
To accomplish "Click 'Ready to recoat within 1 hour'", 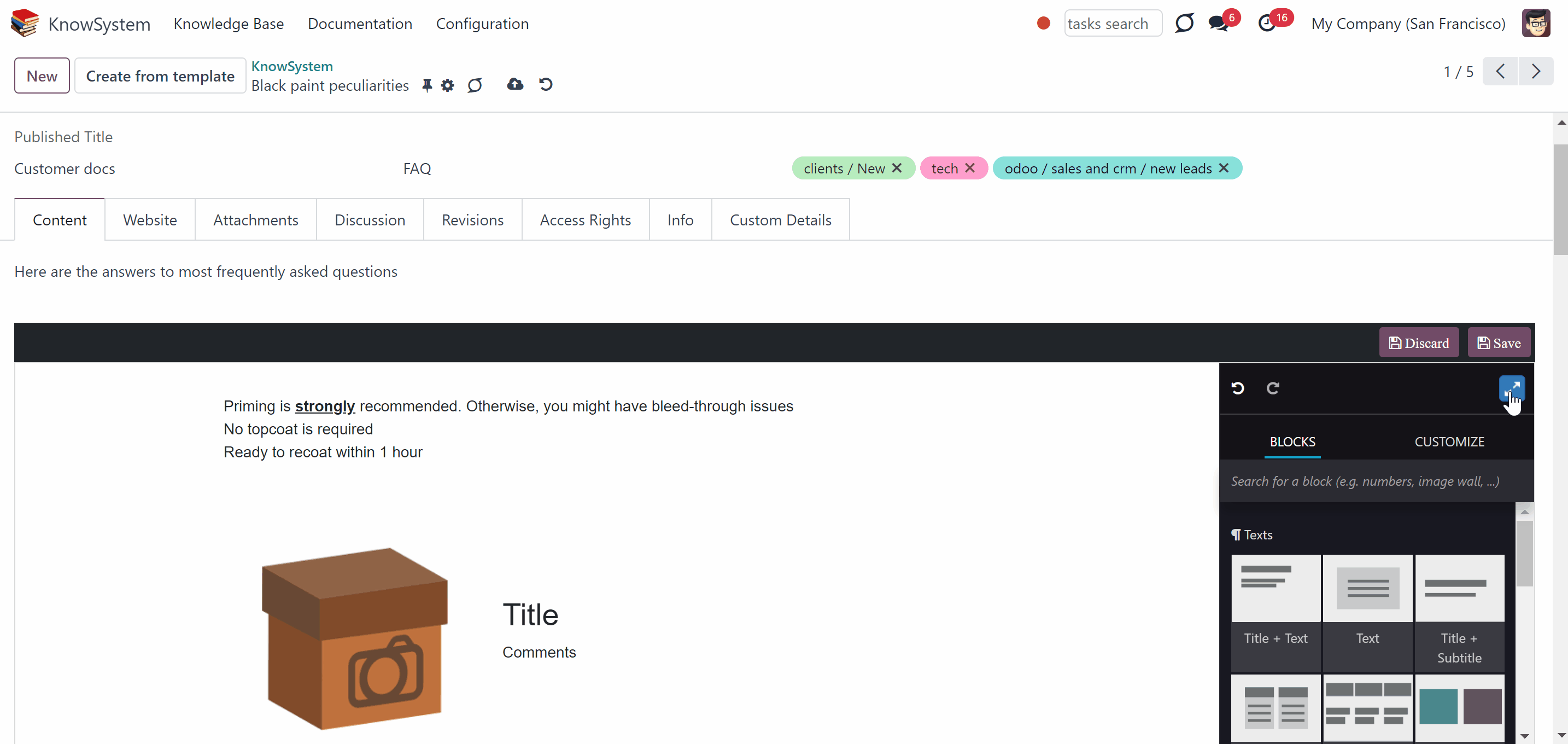I will click(x=323, y=452).
